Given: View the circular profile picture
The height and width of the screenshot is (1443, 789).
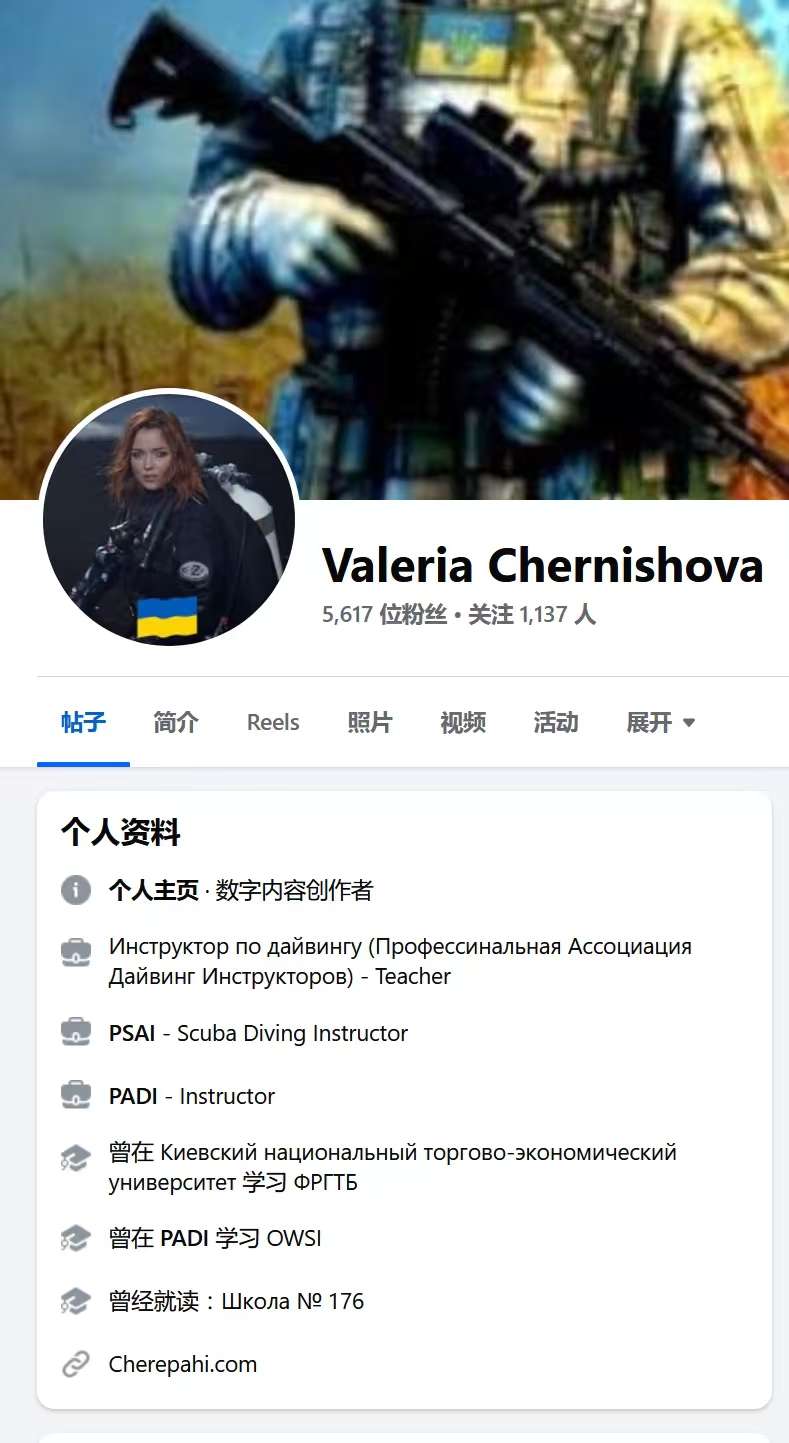Looking at the screenshot, I should [168, 519].
